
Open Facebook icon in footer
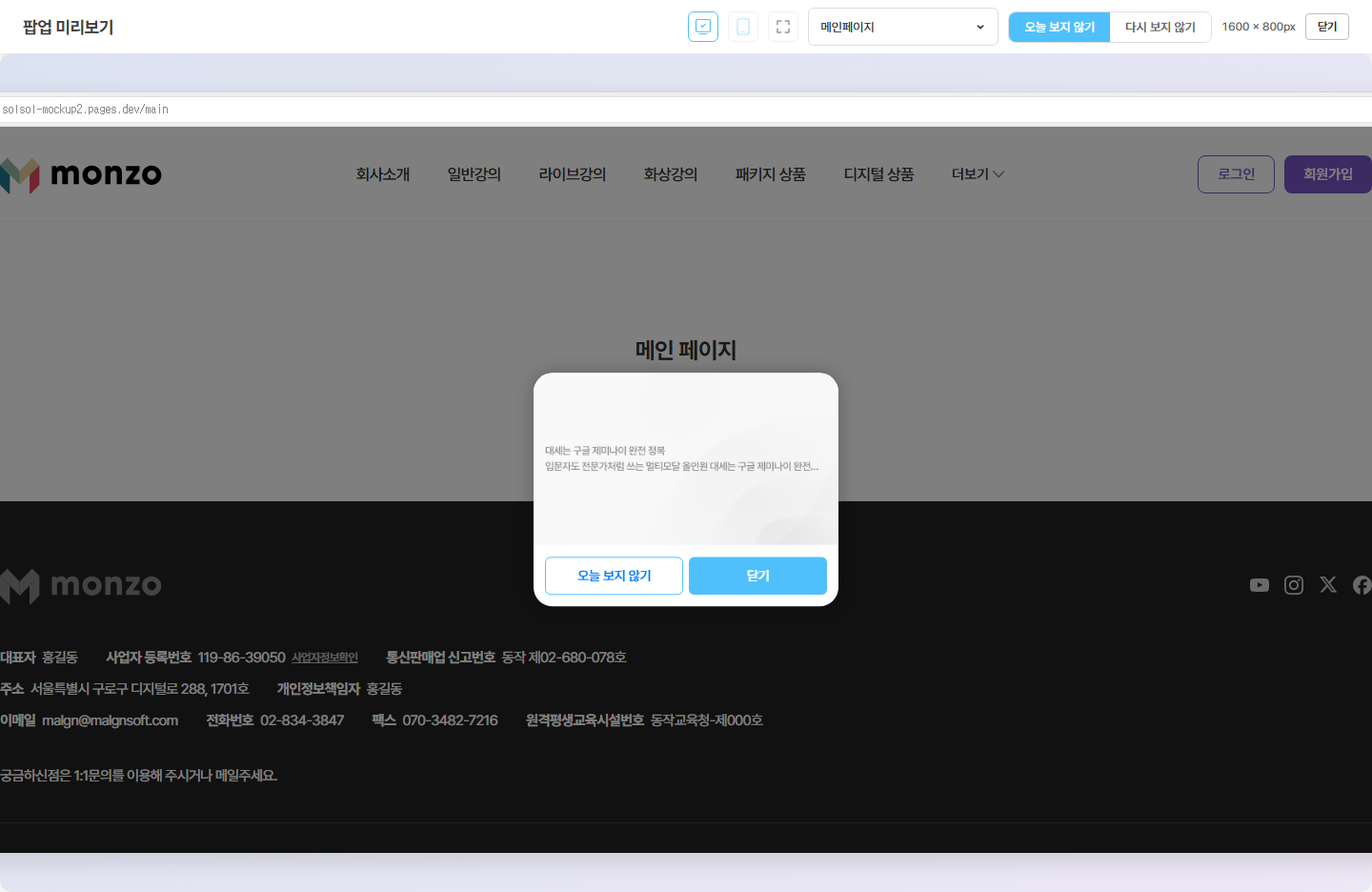pyautogui.click(x=1362, y=585)
